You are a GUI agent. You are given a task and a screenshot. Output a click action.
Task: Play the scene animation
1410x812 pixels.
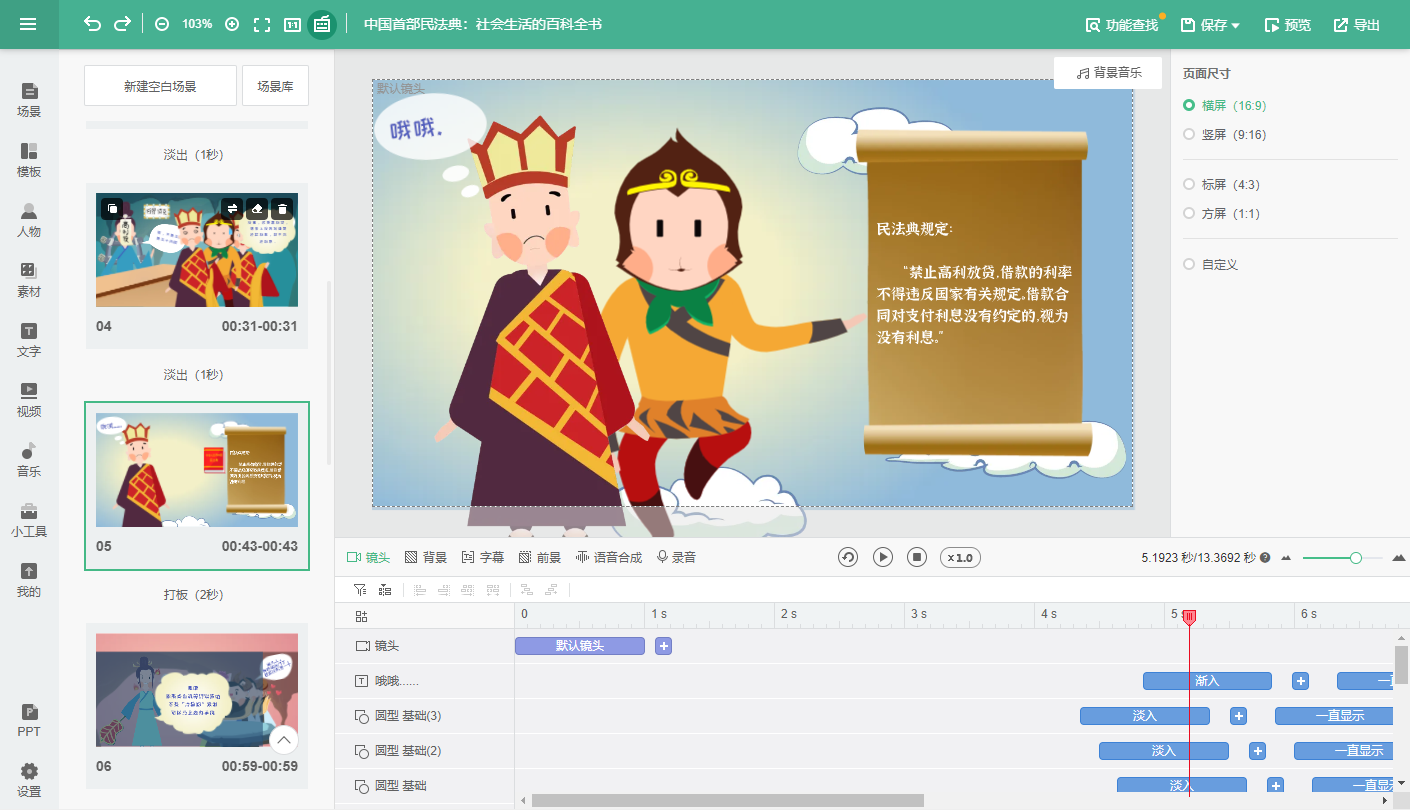(x=883, y=557)
